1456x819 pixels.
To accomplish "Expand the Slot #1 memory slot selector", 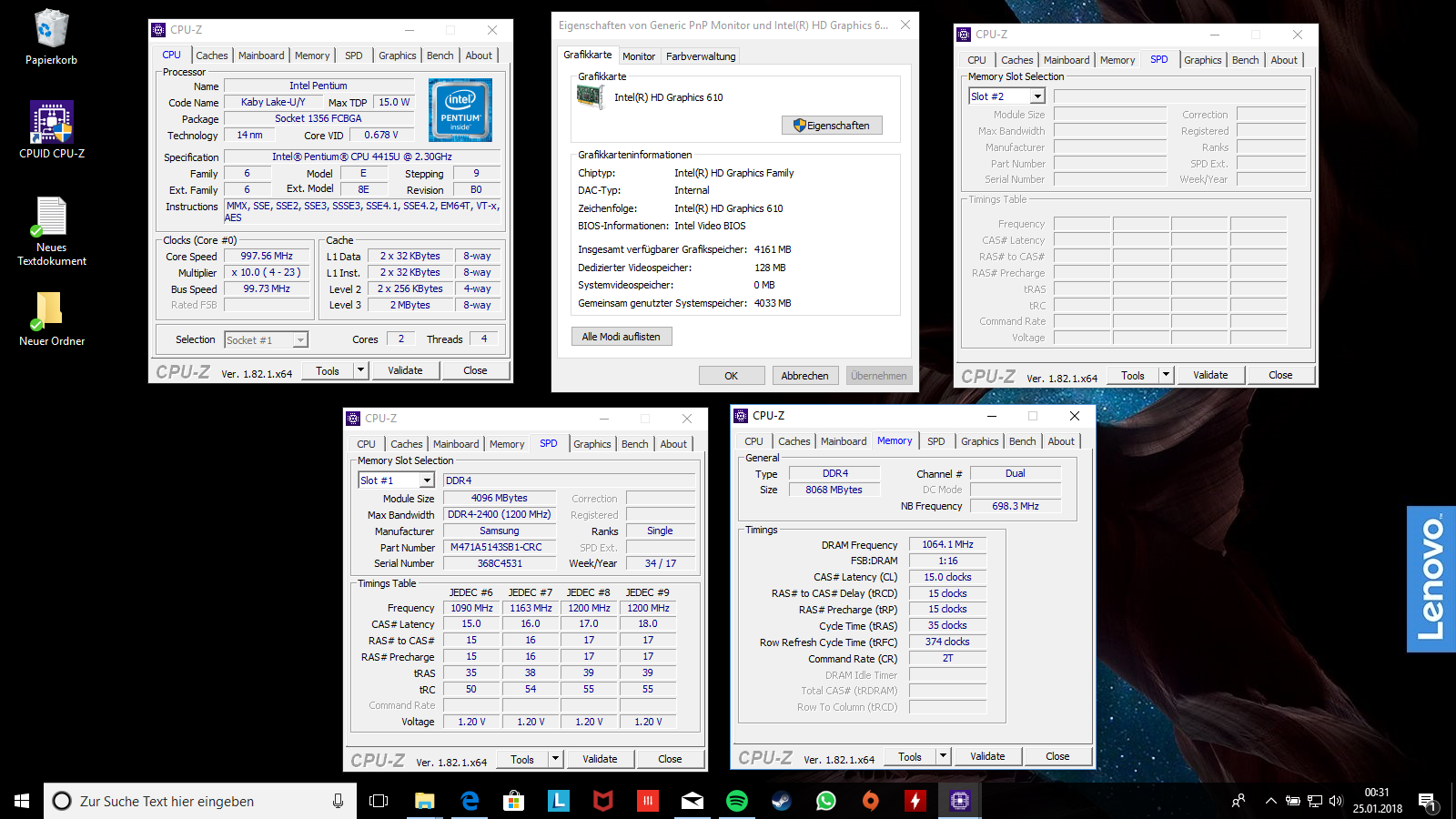I will click(x=426, y=480).
